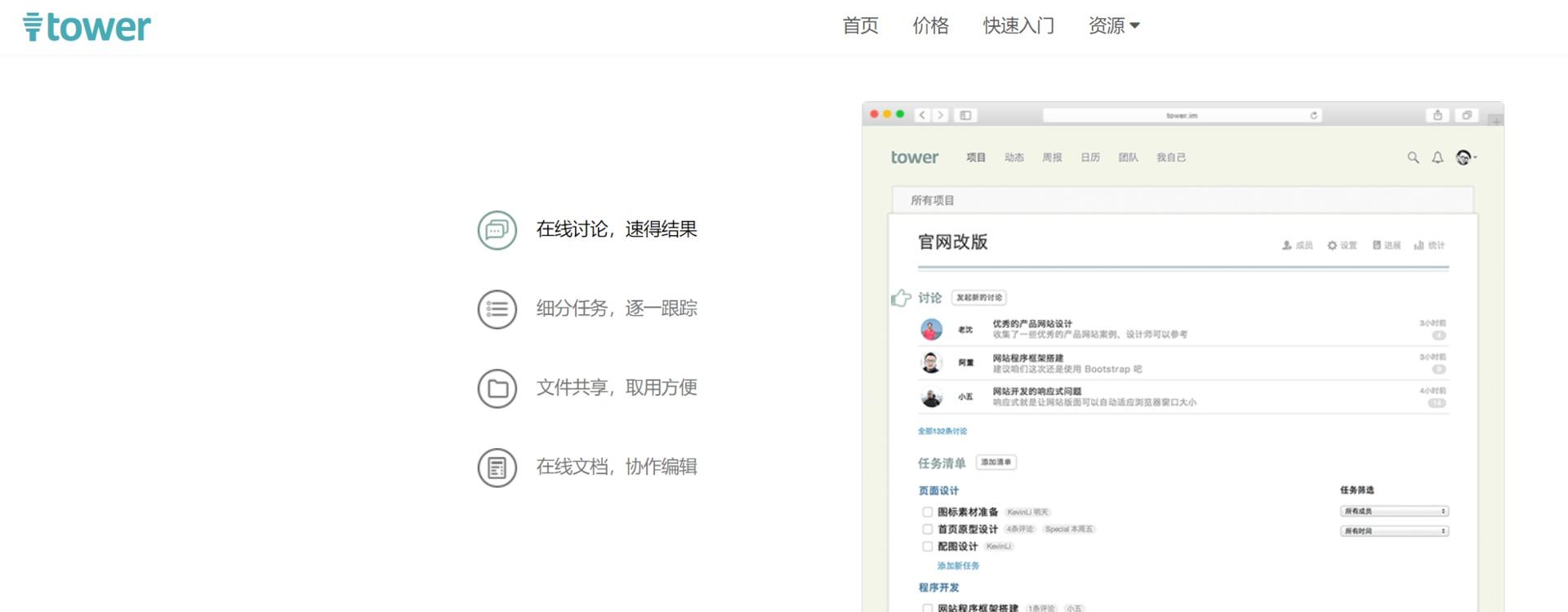The width and height of the screenshot is (1568, 612).
Task: Select the 团队 tab in the preview
Action: 1128,157
